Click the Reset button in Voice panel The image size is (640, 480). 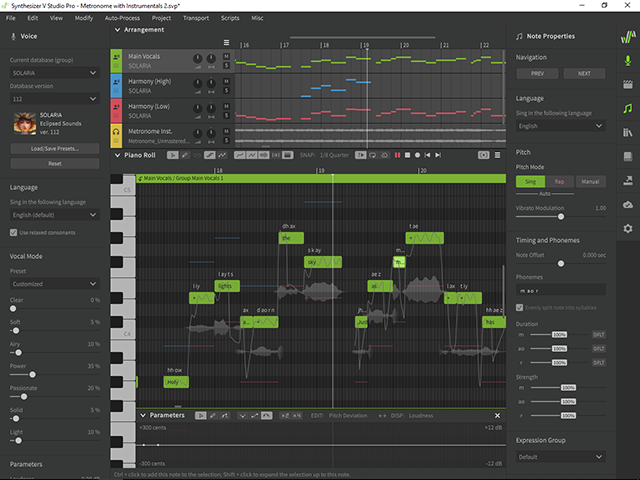pos(55,164)
